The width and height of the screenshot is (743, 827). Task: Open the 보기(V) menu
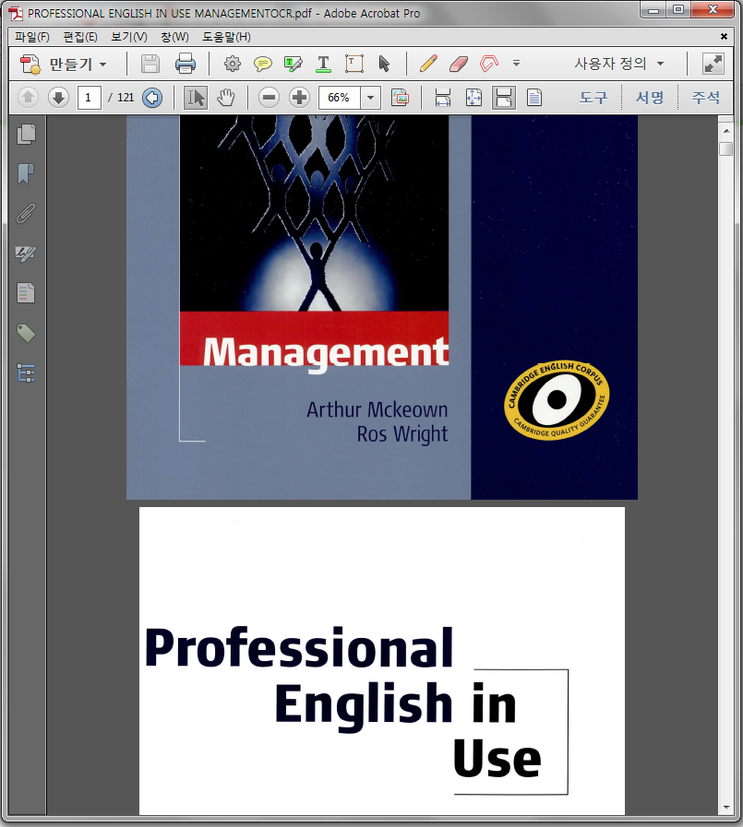point(129,37)
